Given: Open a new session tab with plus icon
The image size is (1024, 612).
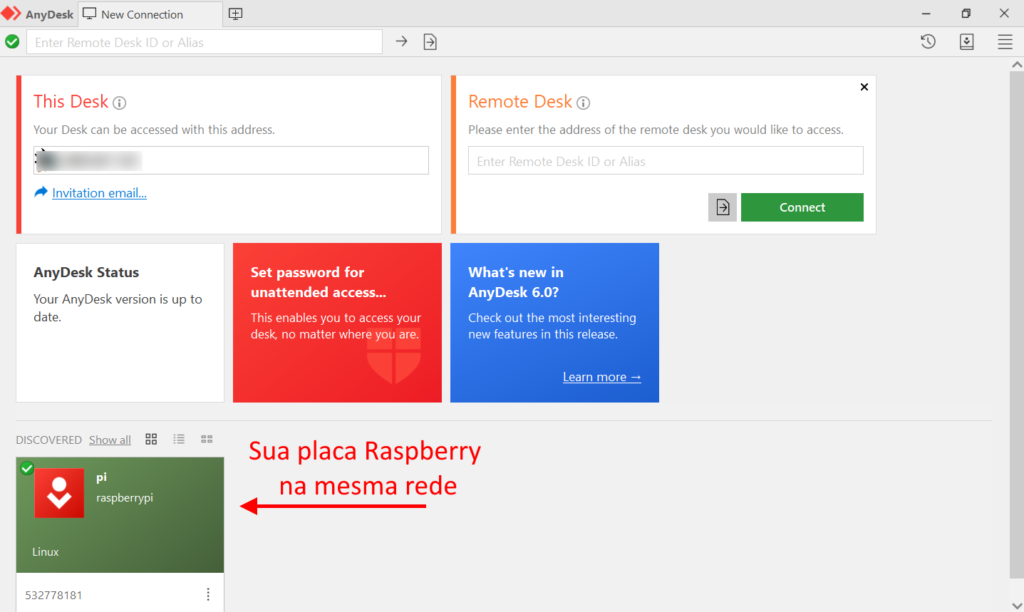Looking at the screenshot, I should [235, 14].
